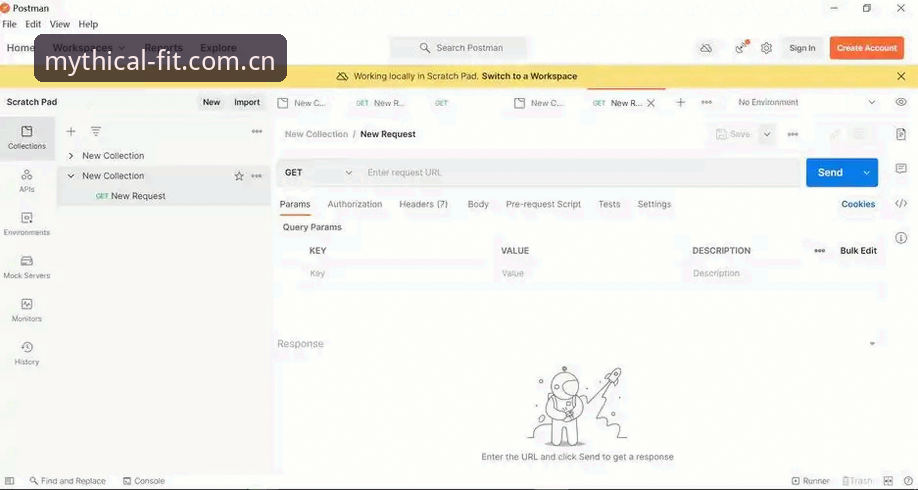This screenshot has width=918, height=490.
Task: Click the request URL input field
Action: pos(580,173)
